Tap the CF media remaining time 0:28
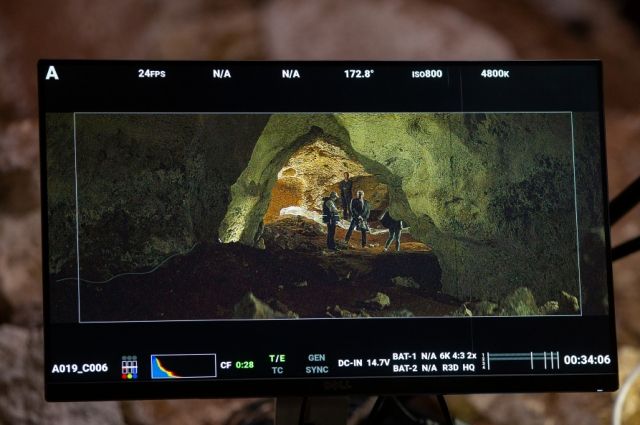The image size is (640, 425). pos(244,365)
